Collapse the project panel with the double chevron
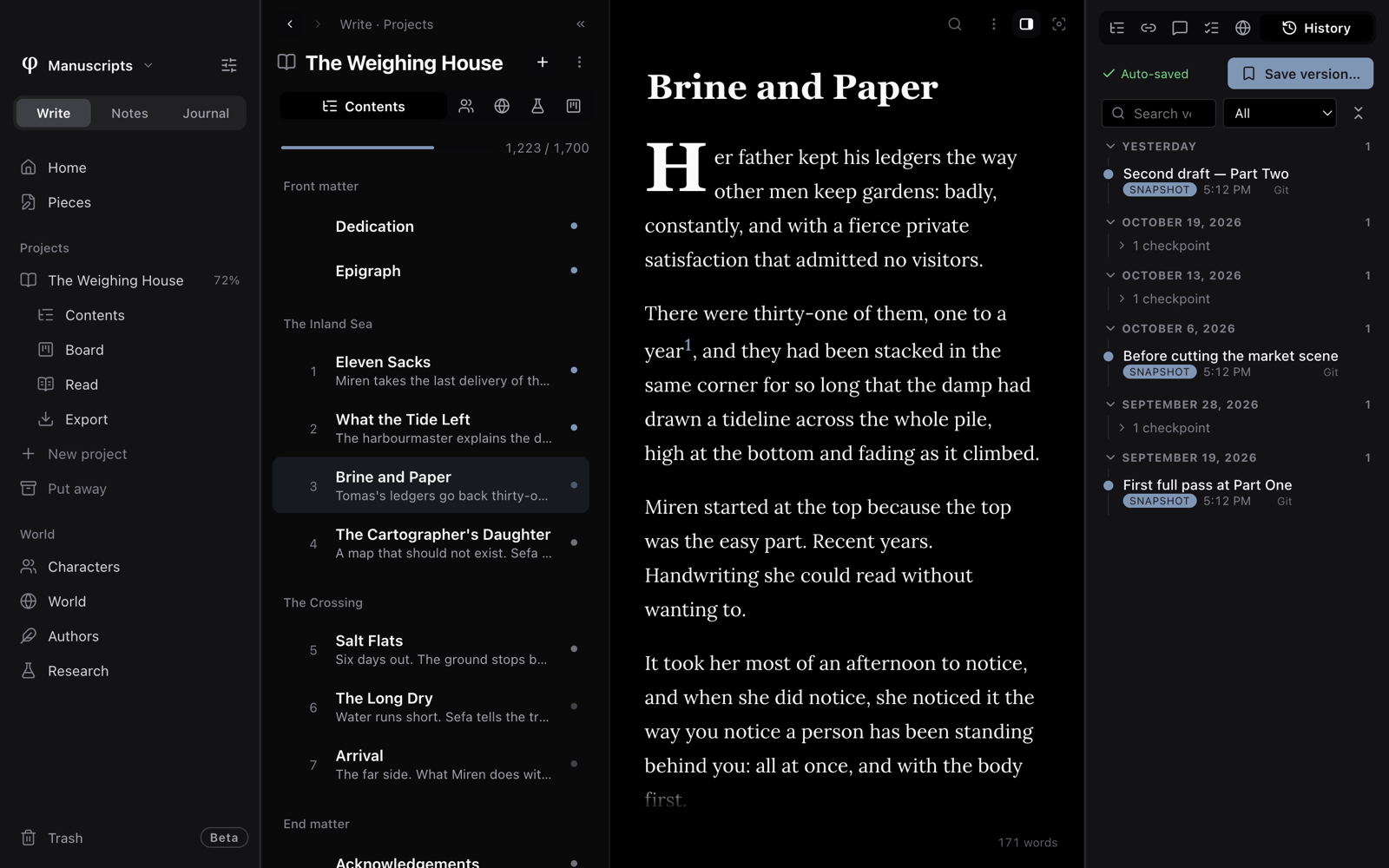1389x868 pixels. 581,24
